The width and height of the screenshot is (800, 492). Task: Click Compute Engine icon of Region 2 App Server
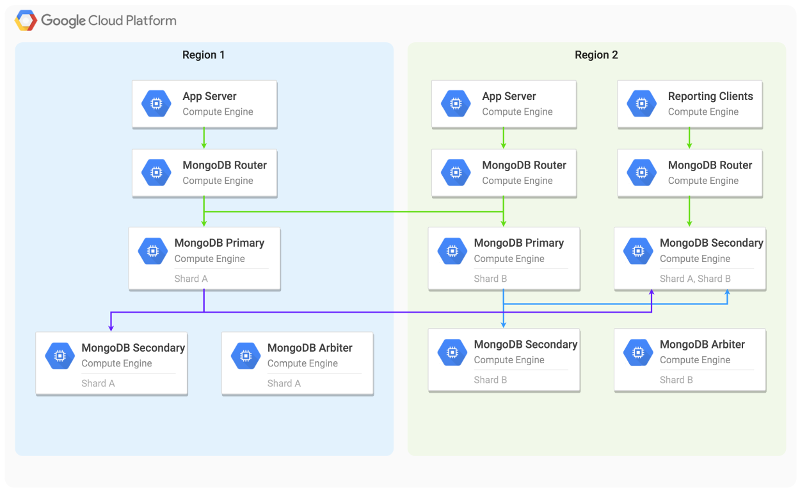456,104
